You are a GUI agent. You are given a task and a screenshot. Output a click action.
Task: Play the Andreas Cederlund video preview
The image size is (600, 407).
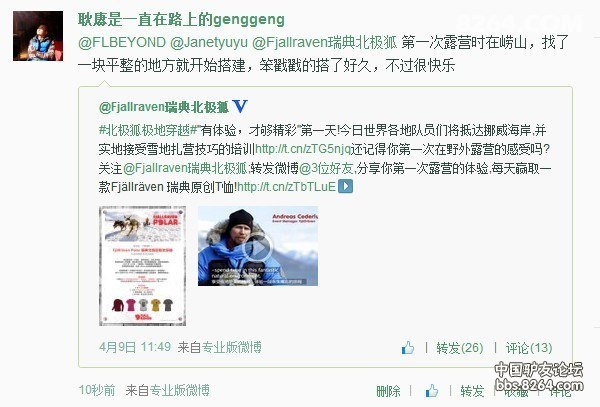(x=258, y=246)
